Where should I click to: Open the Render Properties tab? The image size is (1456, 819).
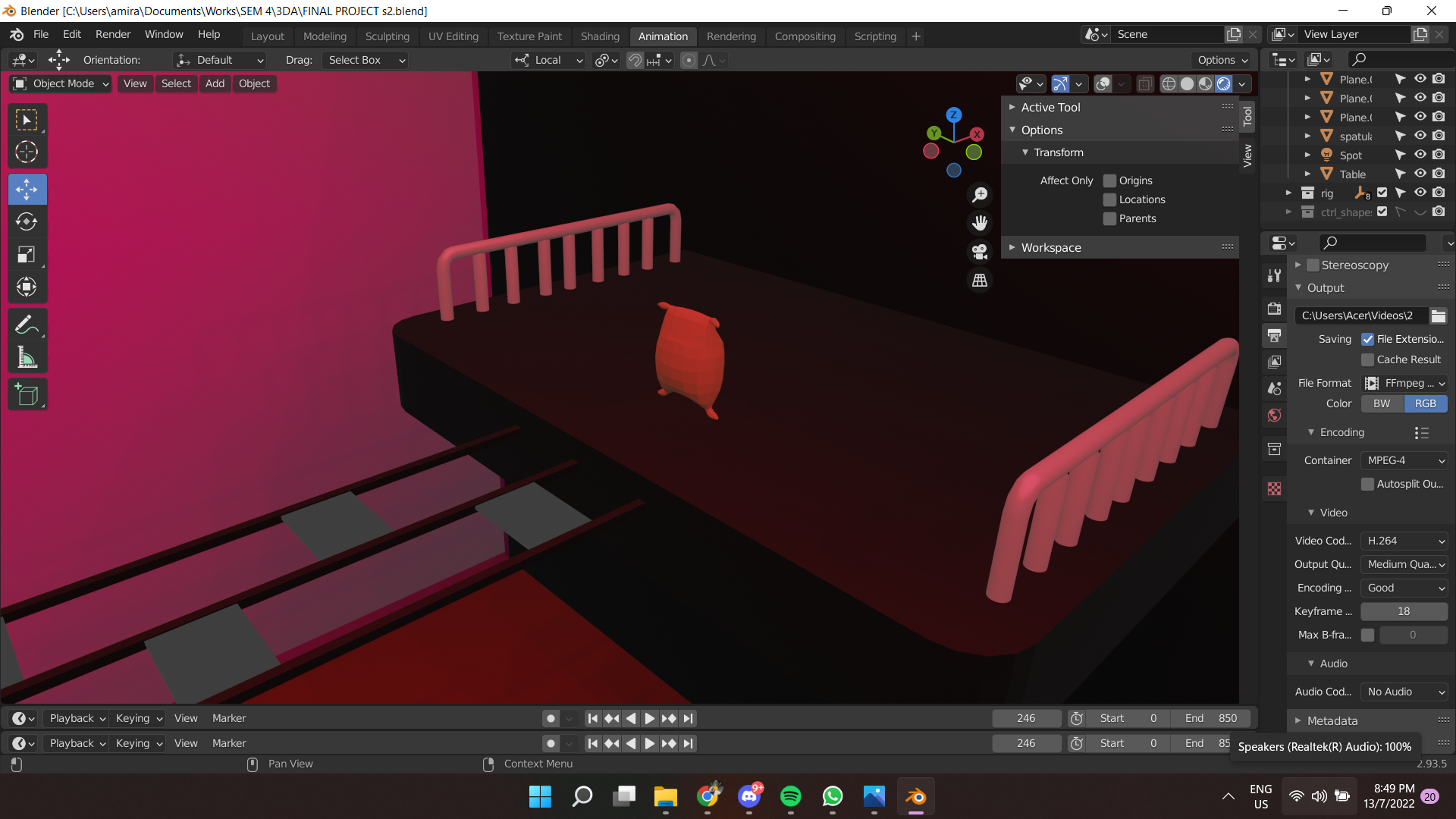pyautogui.click(x=1273, y=309)
